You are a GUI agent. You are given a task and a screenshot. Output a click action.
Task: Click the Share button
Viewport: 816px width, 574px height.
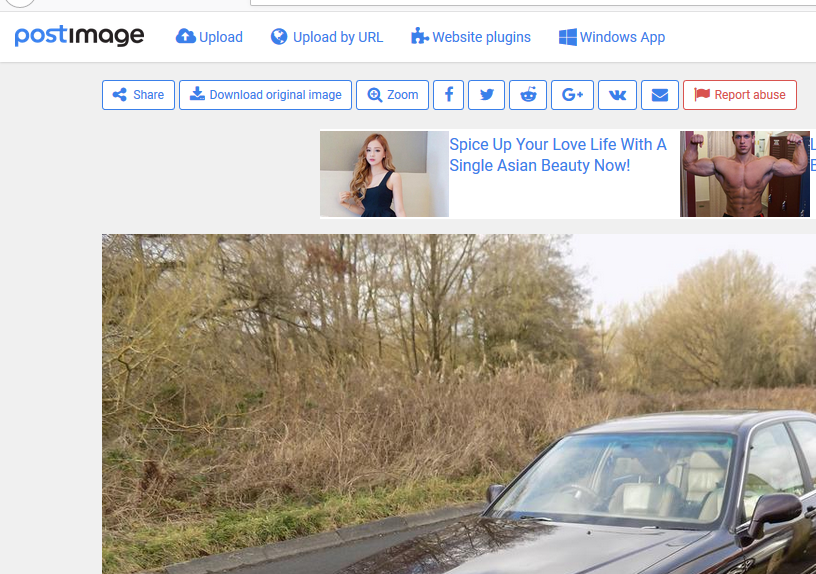(x=138, y=95)
